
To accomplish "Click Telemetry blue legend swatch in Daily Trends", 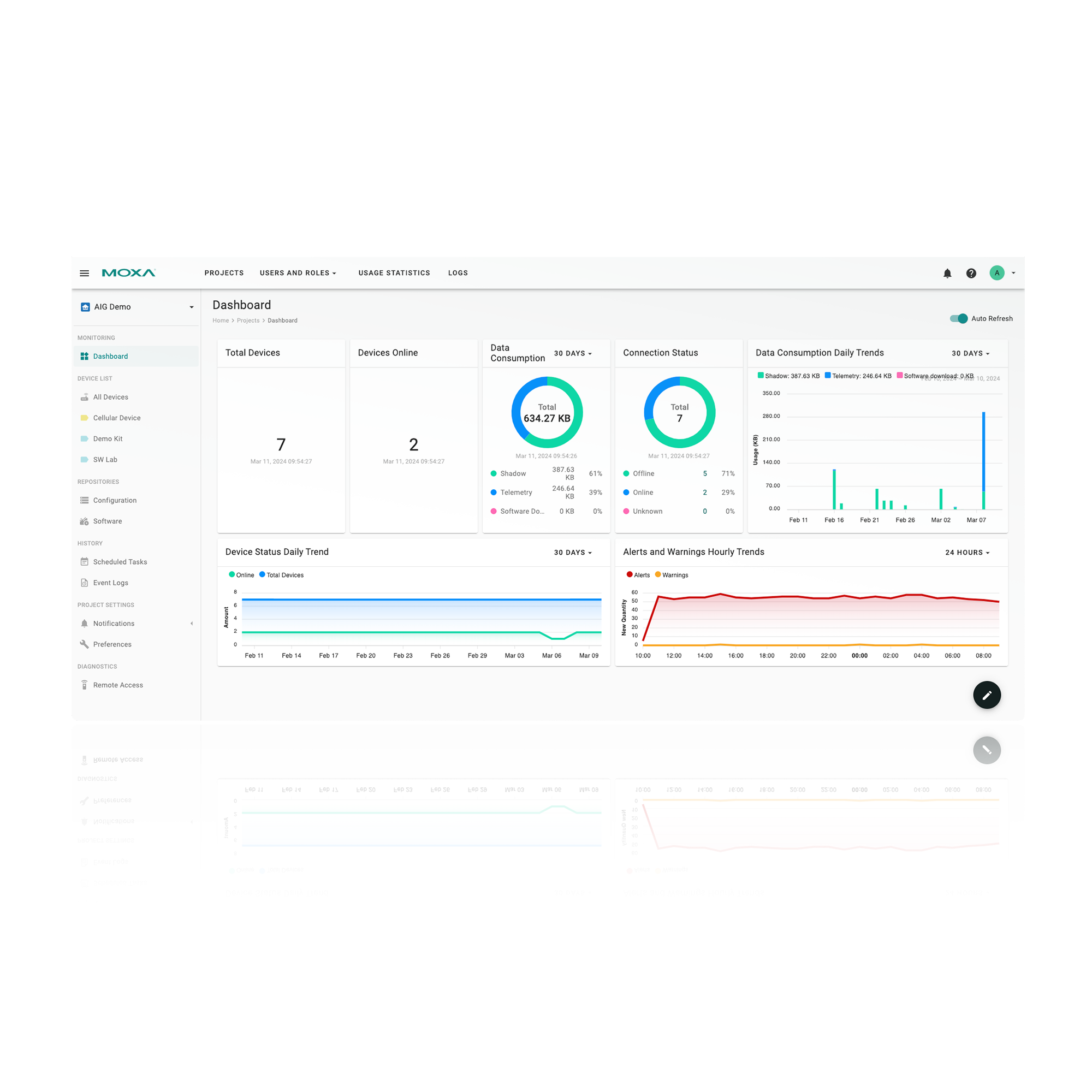I will click(828, 375).
